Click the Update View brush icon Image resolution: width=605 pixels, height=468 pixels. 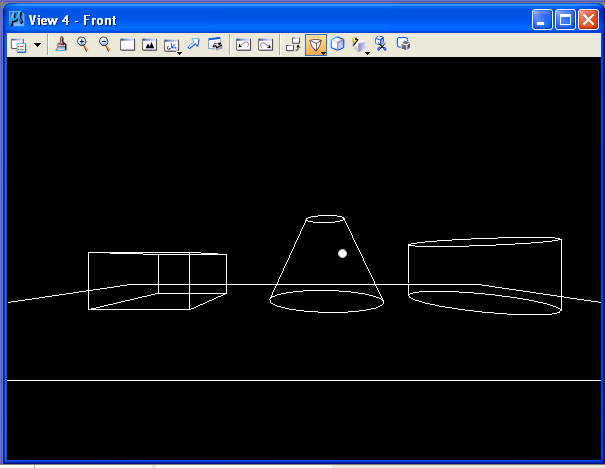(x=61, y=45)
